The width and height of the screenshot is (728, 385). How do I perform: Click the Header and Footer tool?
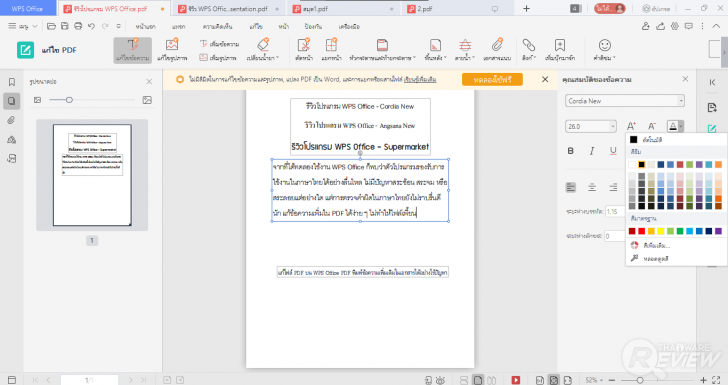pos(383,50)
